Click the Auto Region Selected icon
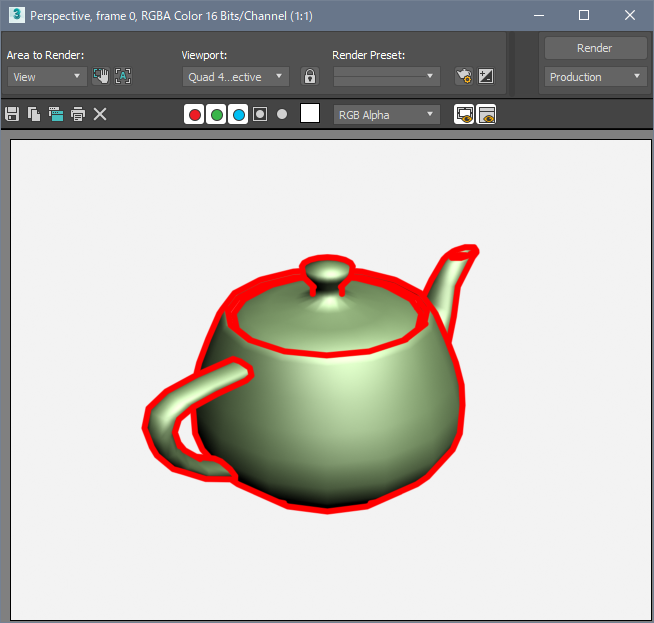The width and height of the screenshot is (654, 623). pyautogui.click(x=123, y=76)
